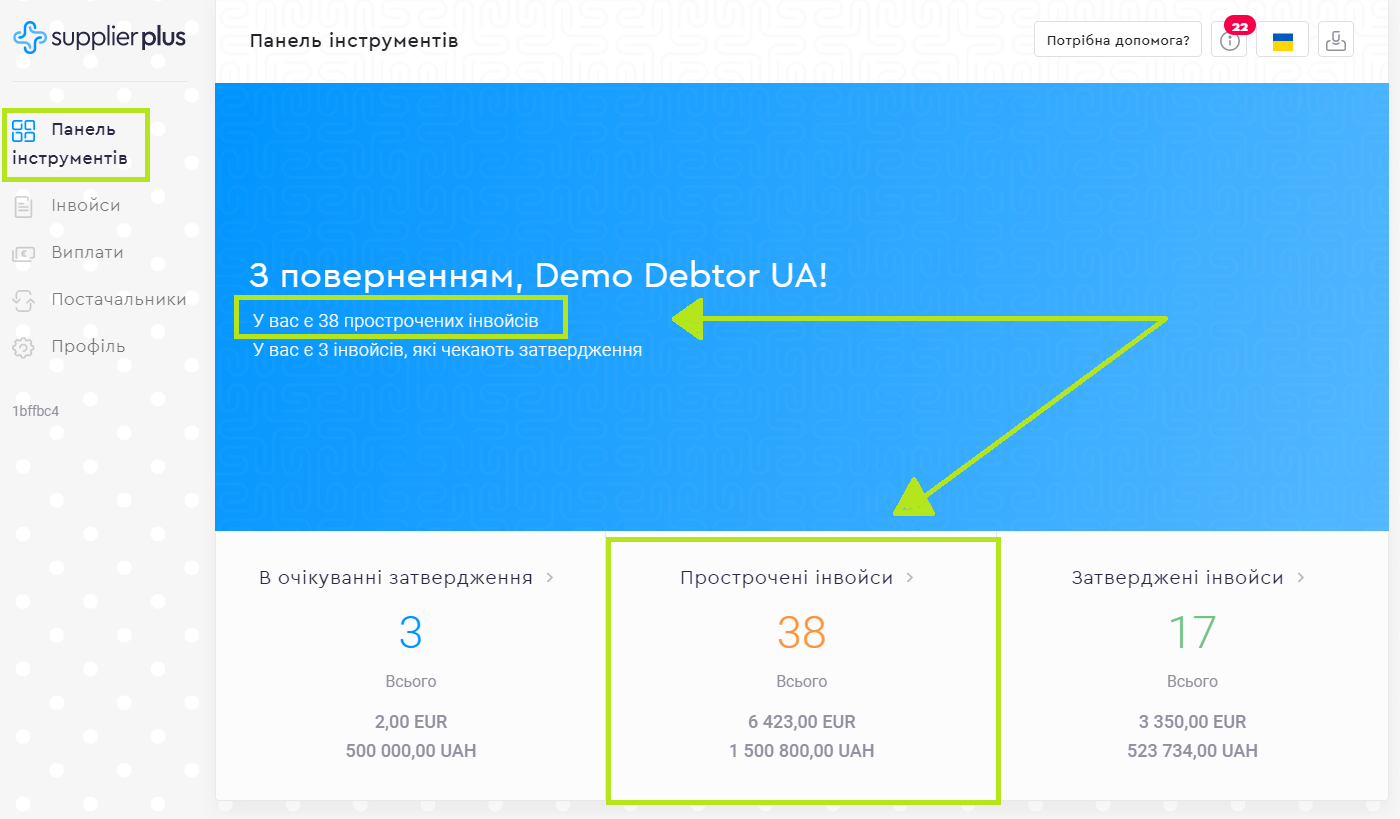Image resolution: width=1400 pixels, height=819 pixels.
Task: Open the info notifications icon
Action: pyautogui.click(x=1230, y=41)
